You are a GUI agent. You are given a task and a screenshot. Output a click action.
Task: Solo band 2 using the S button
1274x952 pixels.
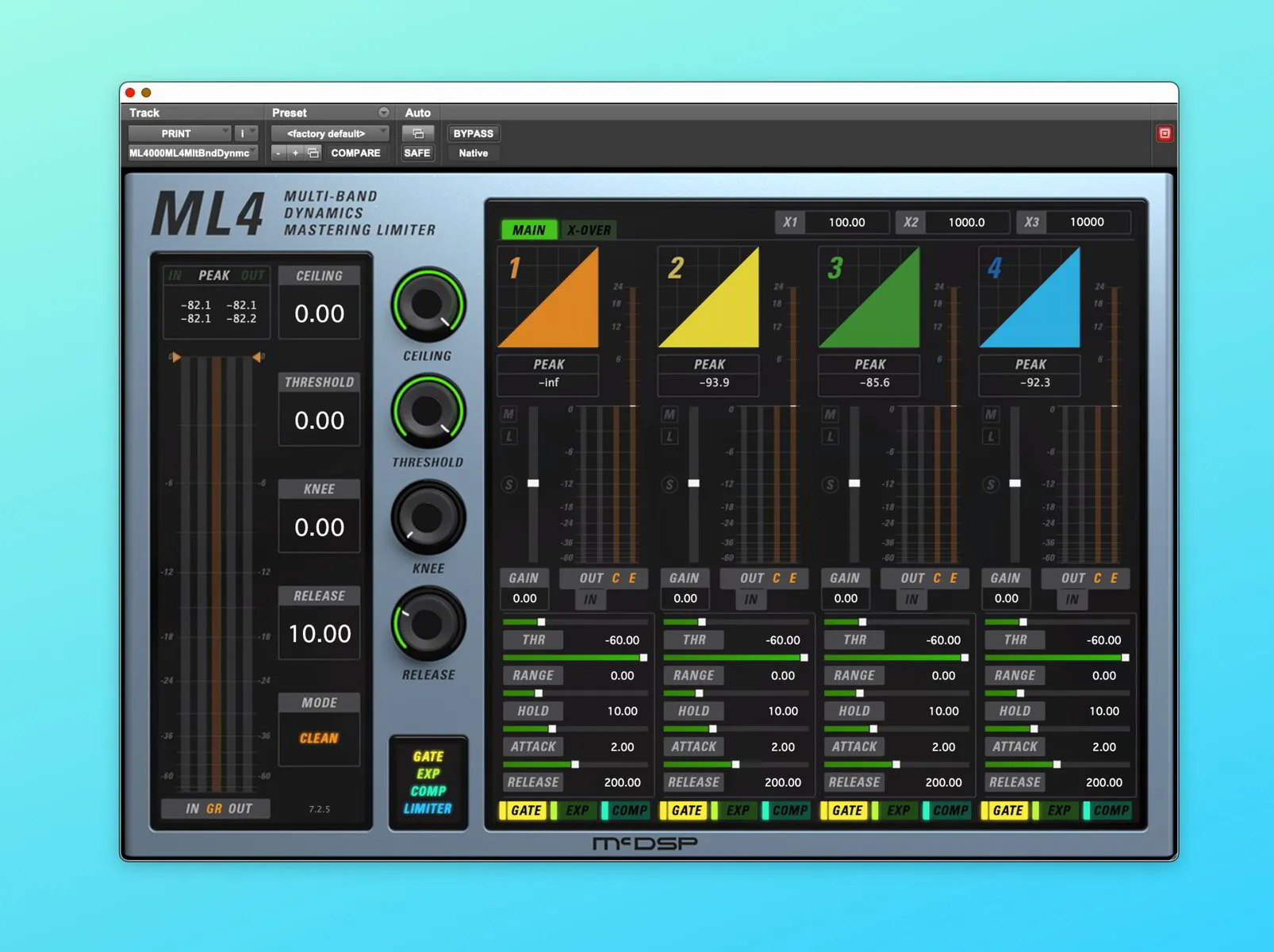671,485
